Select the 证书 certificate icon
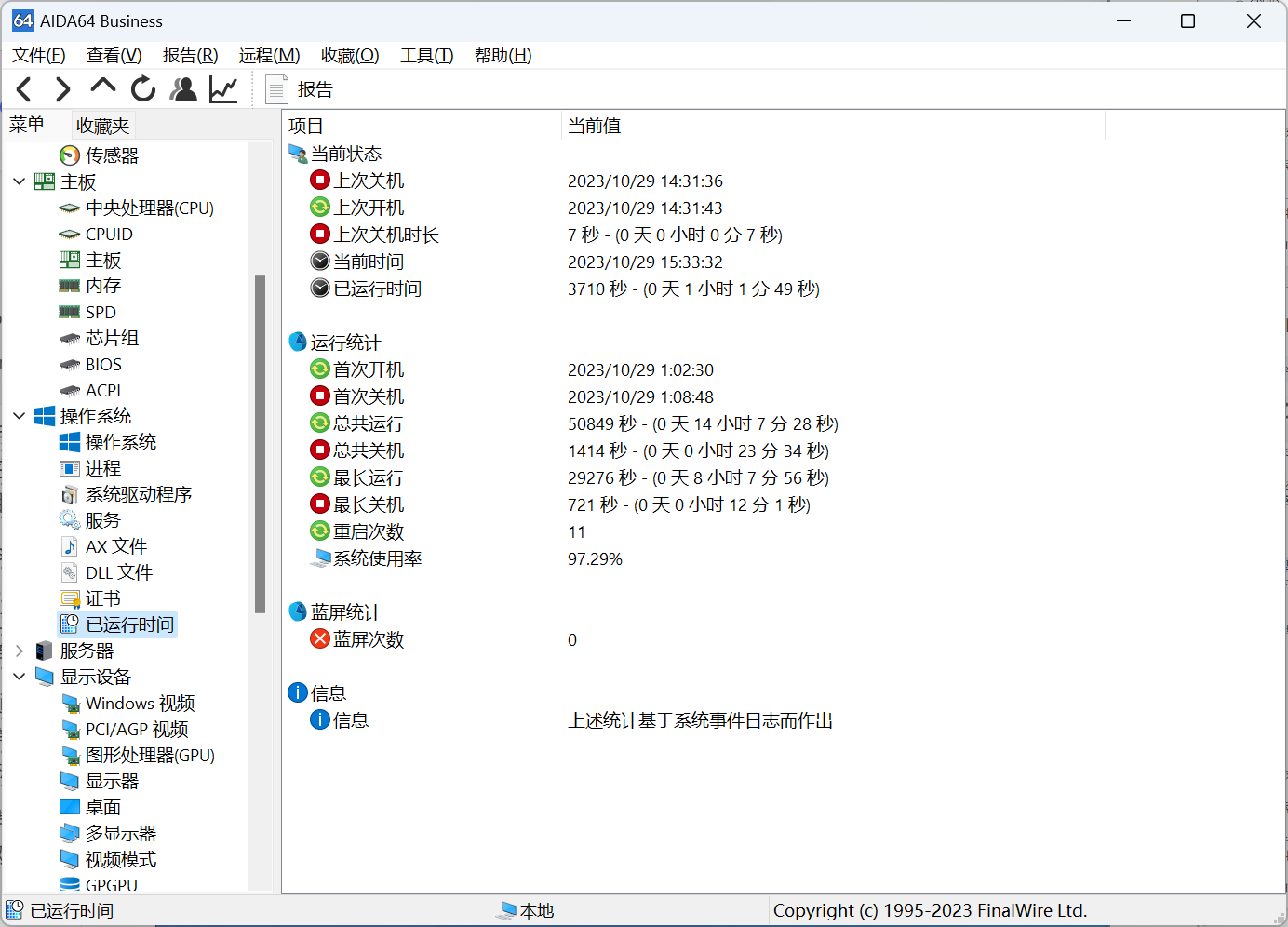This screenshot has height=927, width=1288. (x=70, y=598)
